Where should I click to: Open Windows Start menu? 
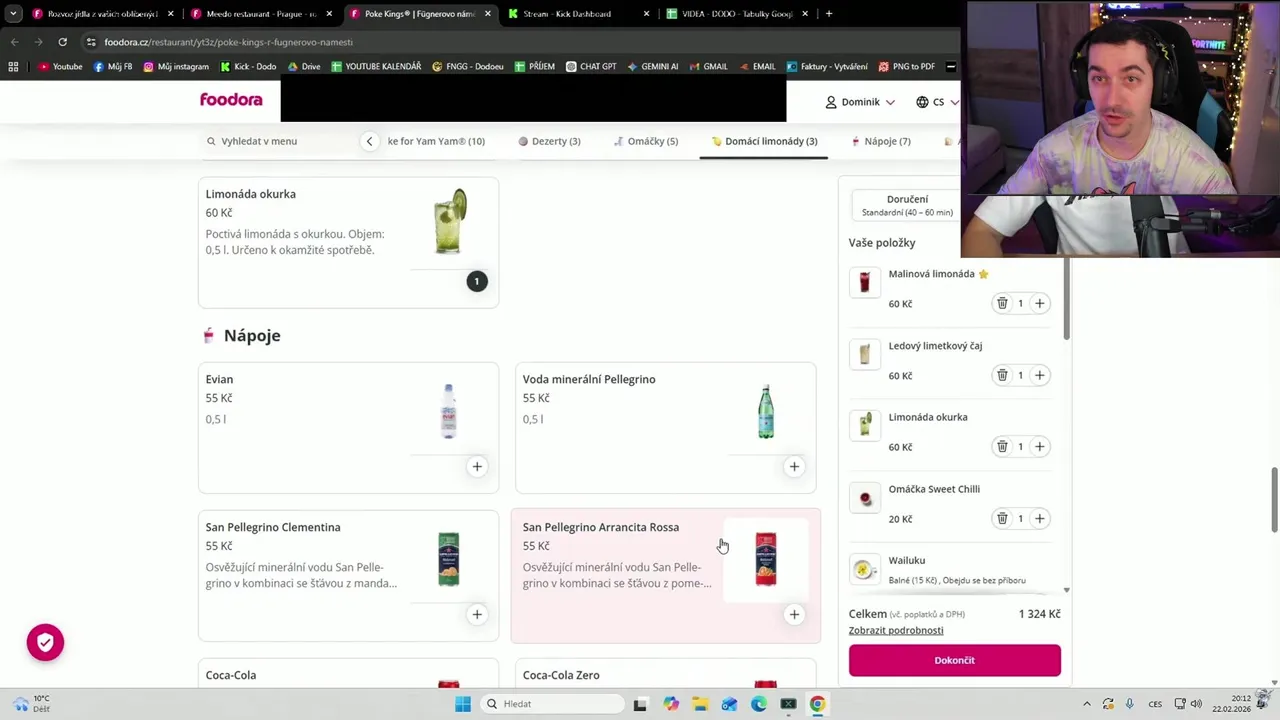click(462, 704)
